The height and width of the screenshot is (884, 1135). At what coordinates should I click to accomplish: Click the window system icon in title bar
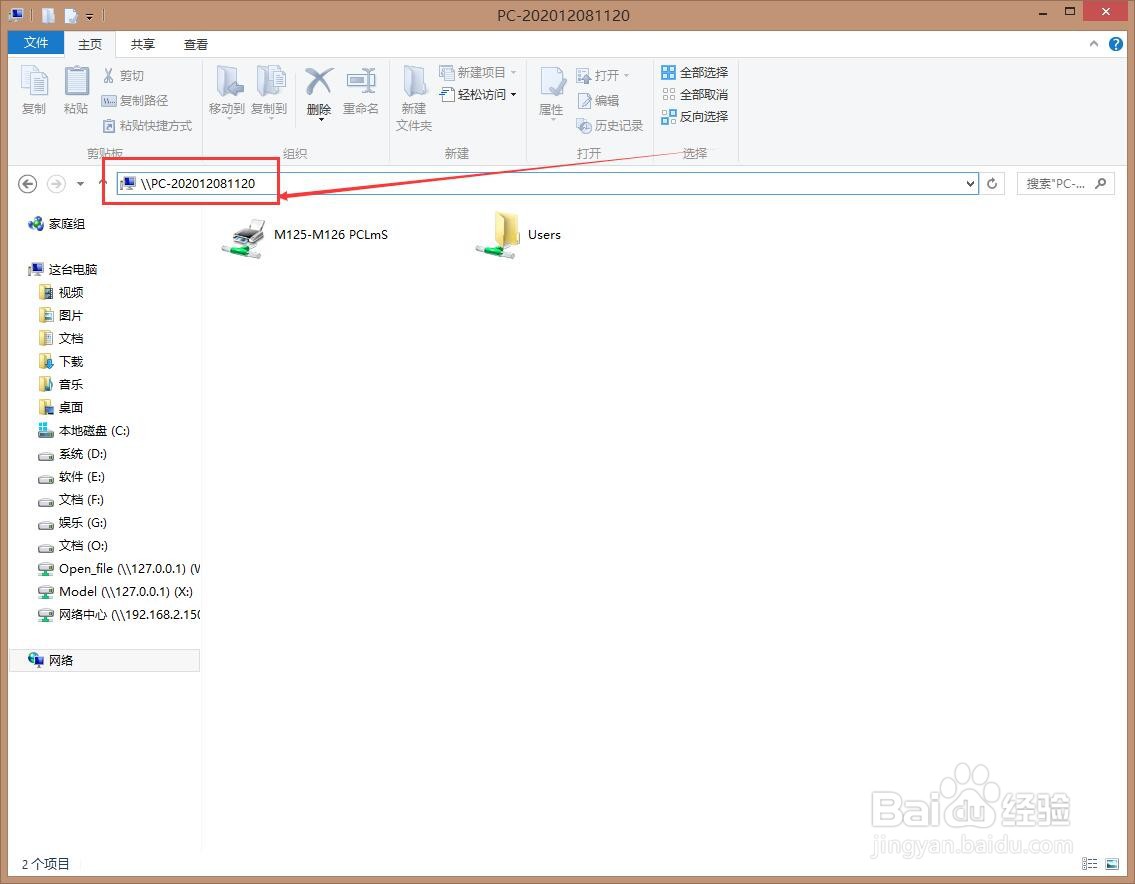[16, 14]
